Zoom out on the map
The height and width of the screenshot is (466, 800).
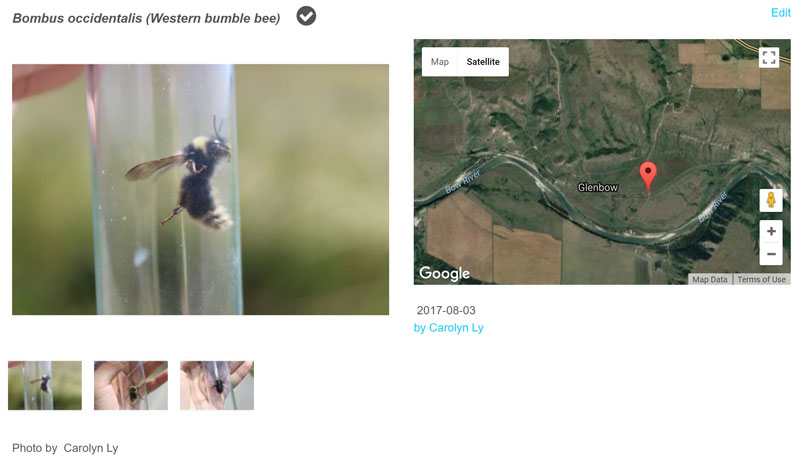click(x=770, y=254)
